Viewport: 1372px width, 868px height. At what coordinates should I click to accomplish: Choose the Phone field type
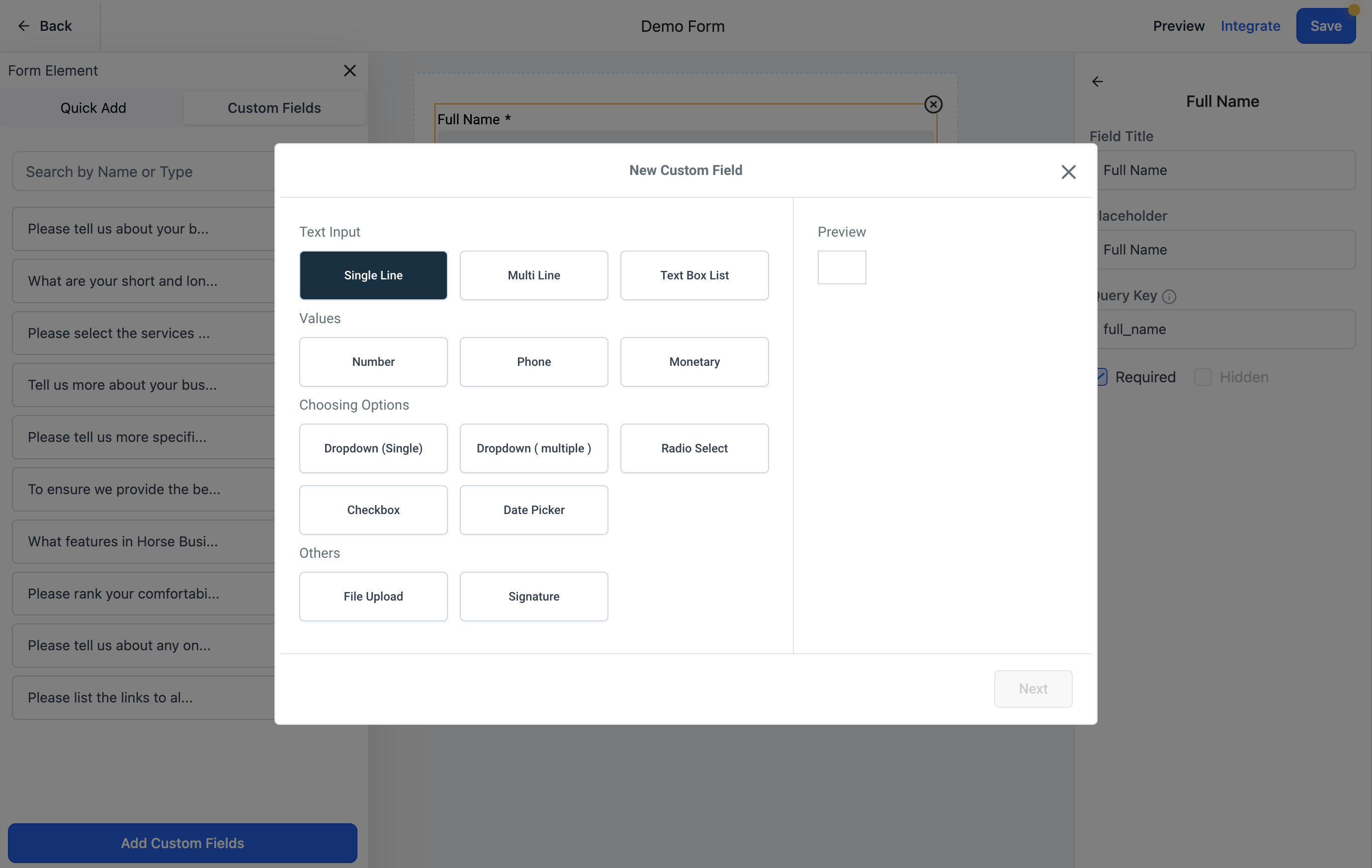[534, 362]
